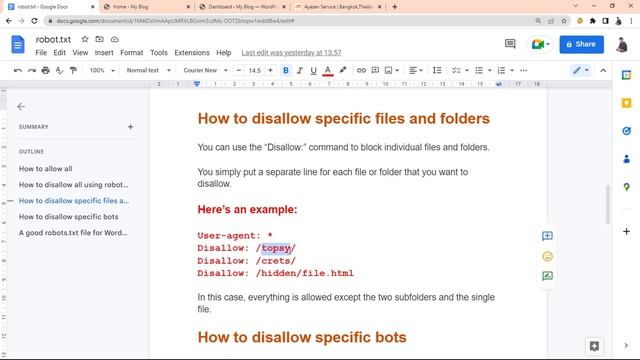Hide the menus with the arrow
The height and width of the screenshot is (360, 640).
click(603, 71)
